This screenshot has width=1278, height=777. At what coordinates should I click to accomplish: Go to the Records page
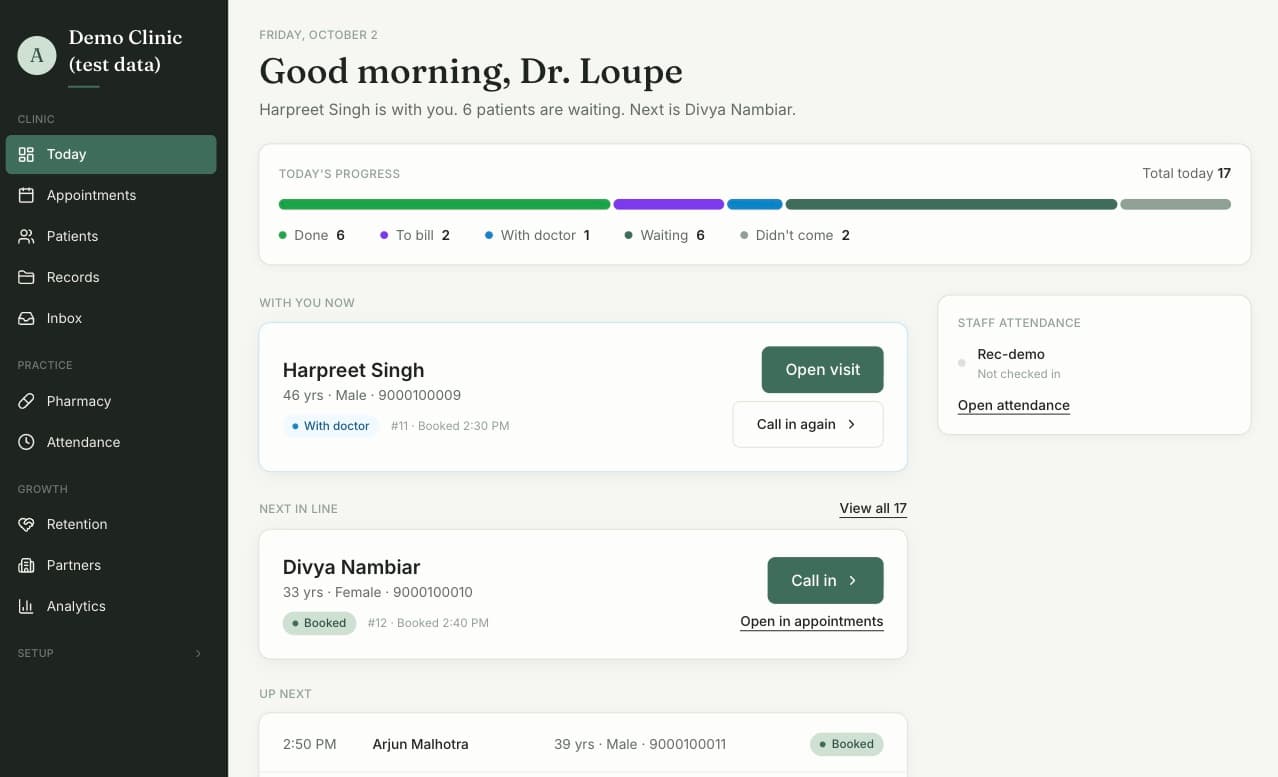[111, 277]
